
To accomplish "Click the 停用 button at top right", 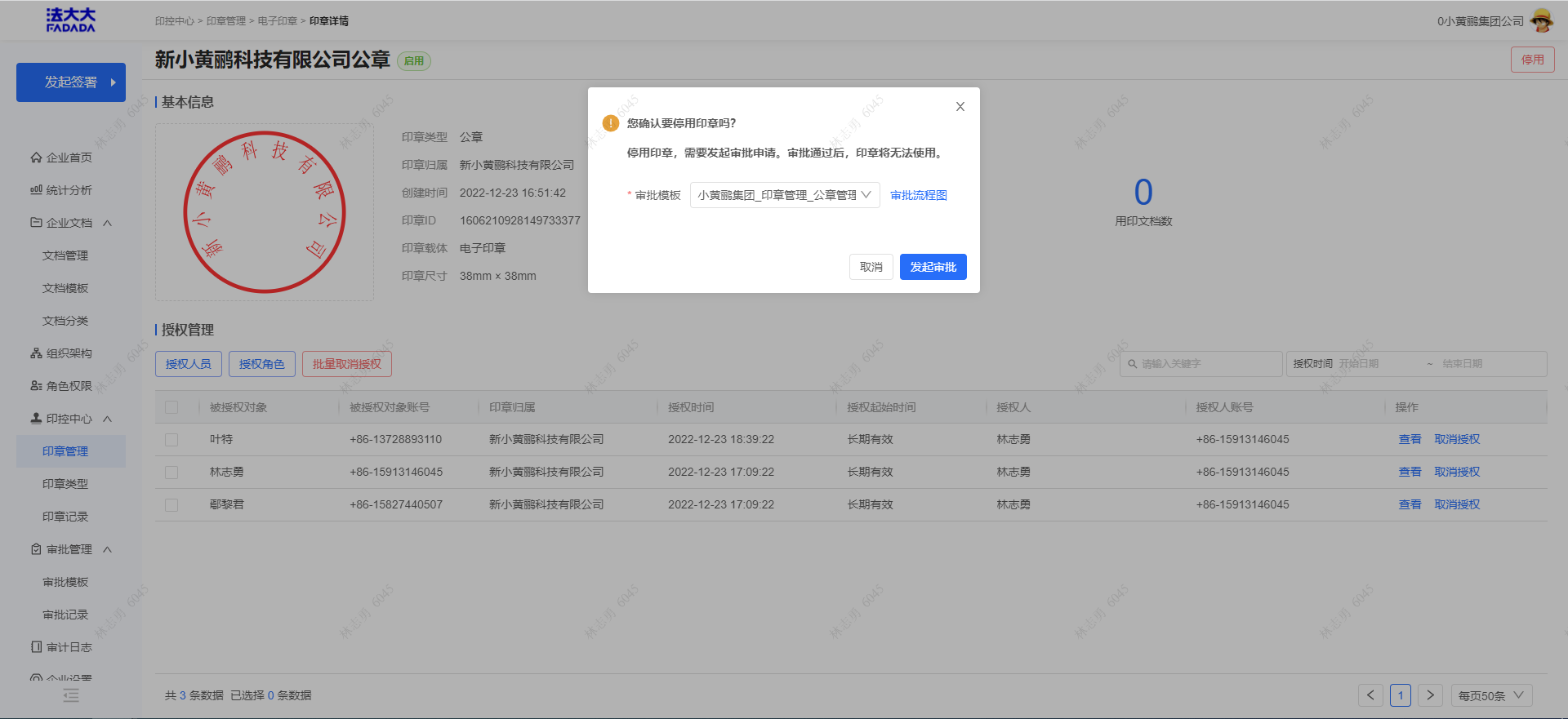I will point(1533,60).
